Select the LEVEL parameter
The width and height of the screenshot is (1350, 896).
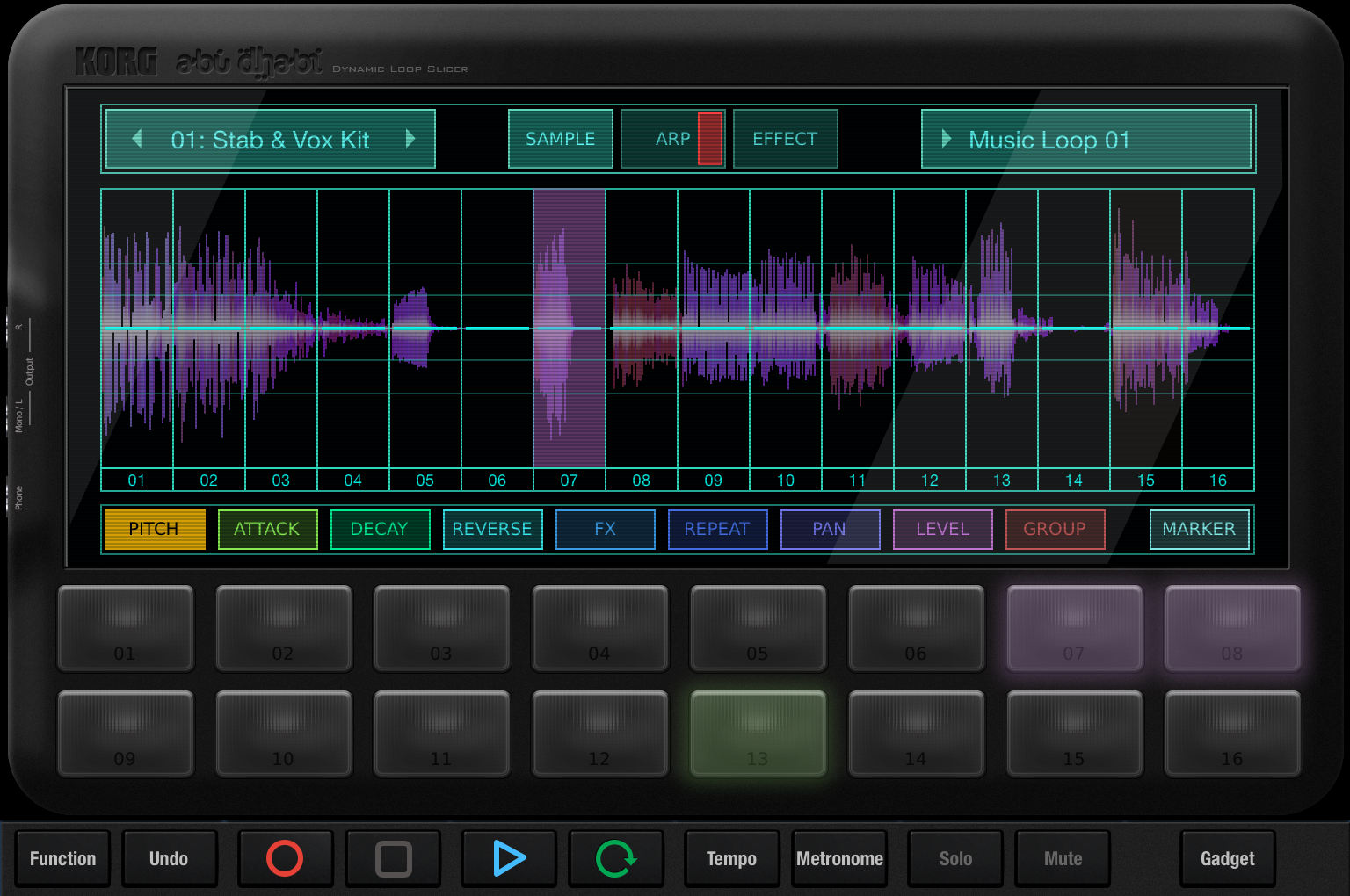pos(942,529)
